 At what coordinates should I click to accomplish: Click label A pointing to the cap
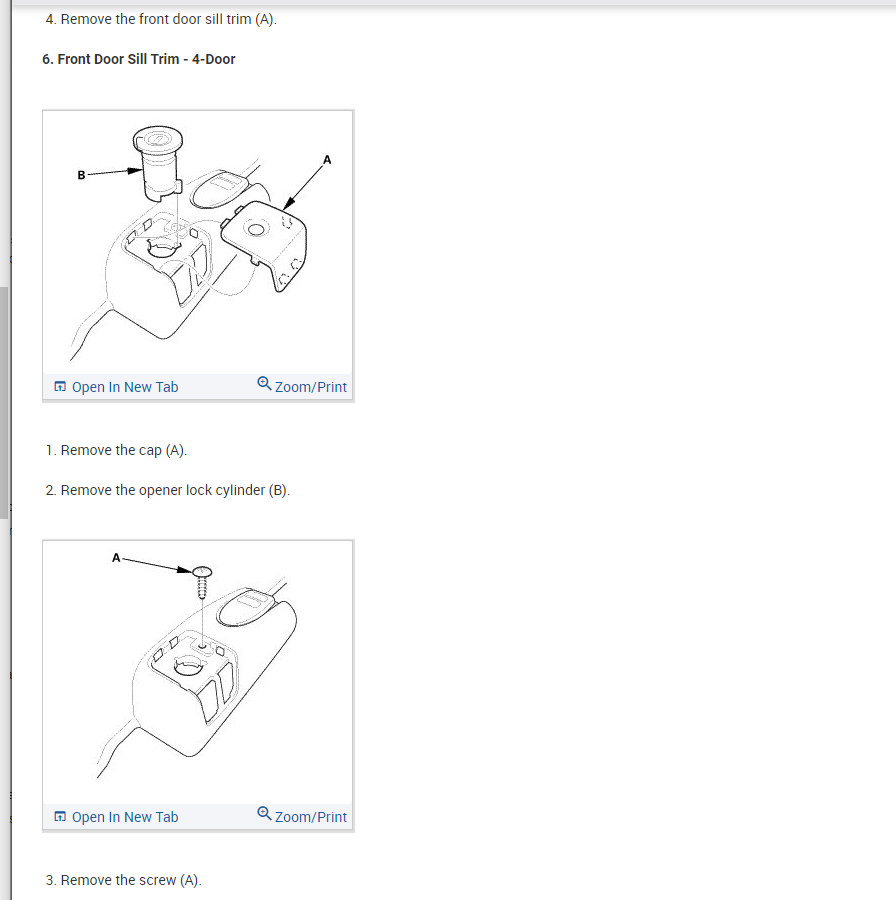tap(327, 160)
